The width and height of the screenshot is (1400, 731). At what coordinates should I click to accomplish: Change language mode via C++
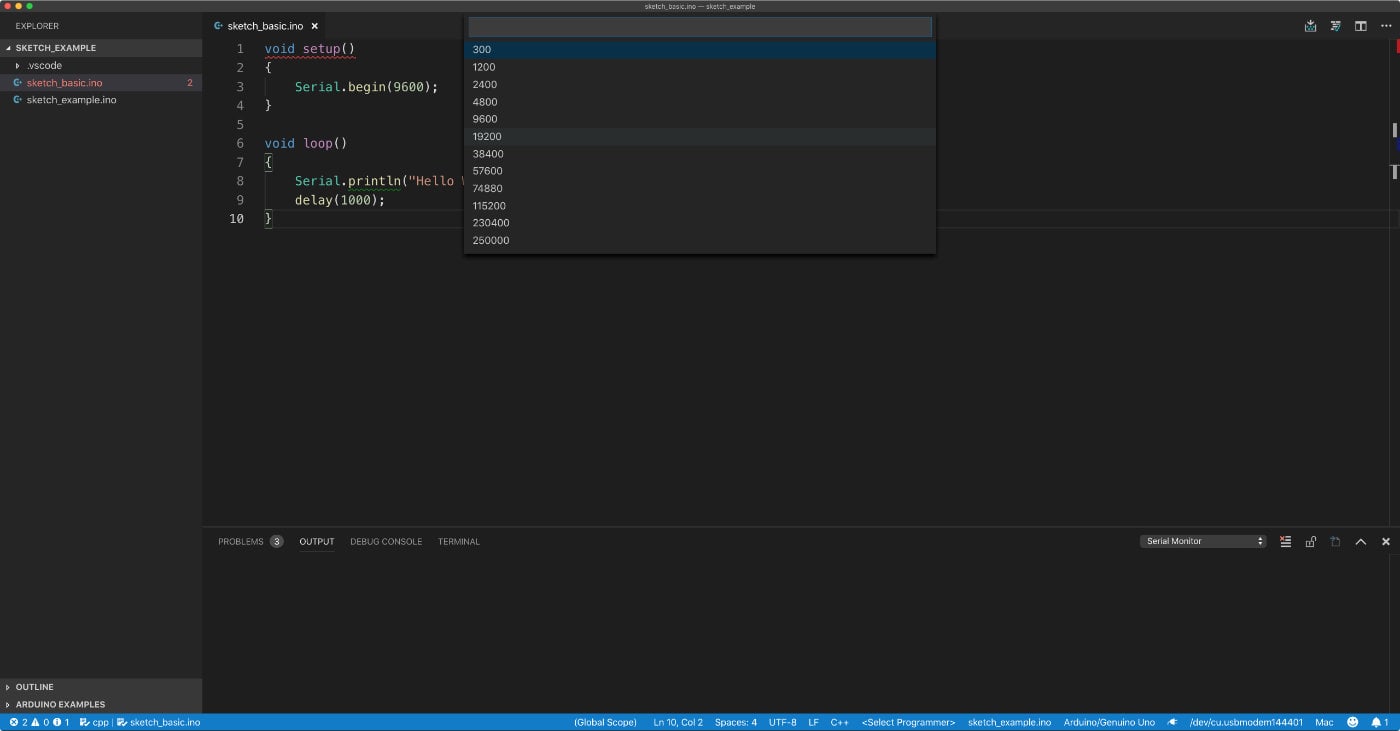840,722
